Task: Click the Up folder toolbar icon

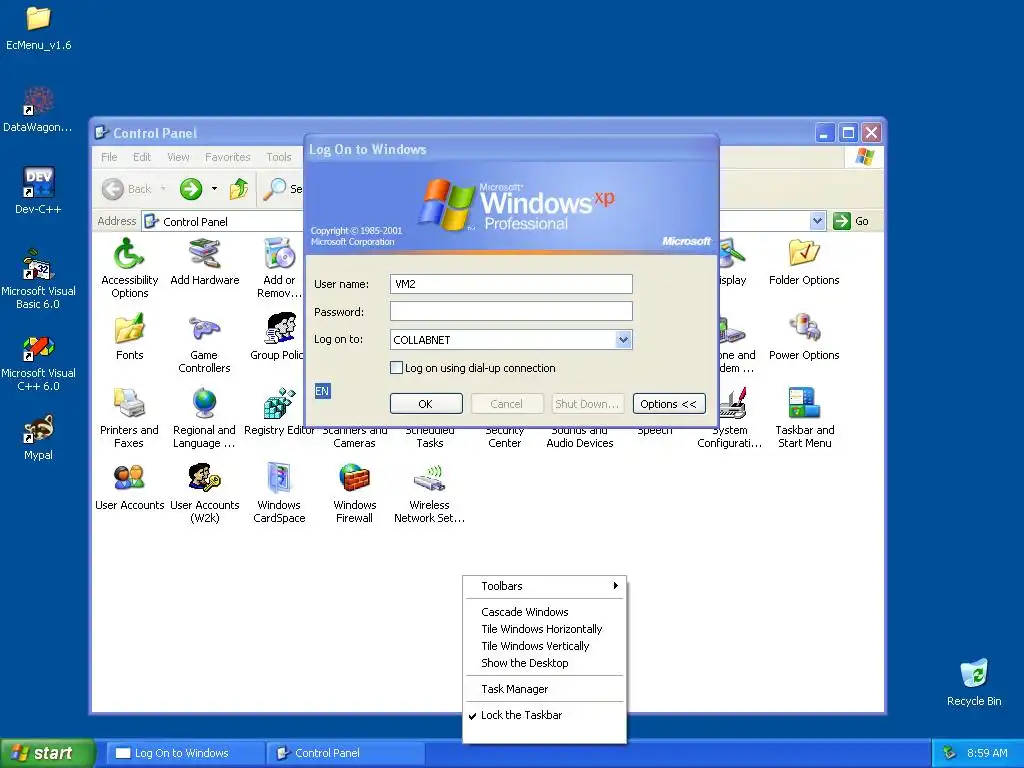Action: point(239,189)
